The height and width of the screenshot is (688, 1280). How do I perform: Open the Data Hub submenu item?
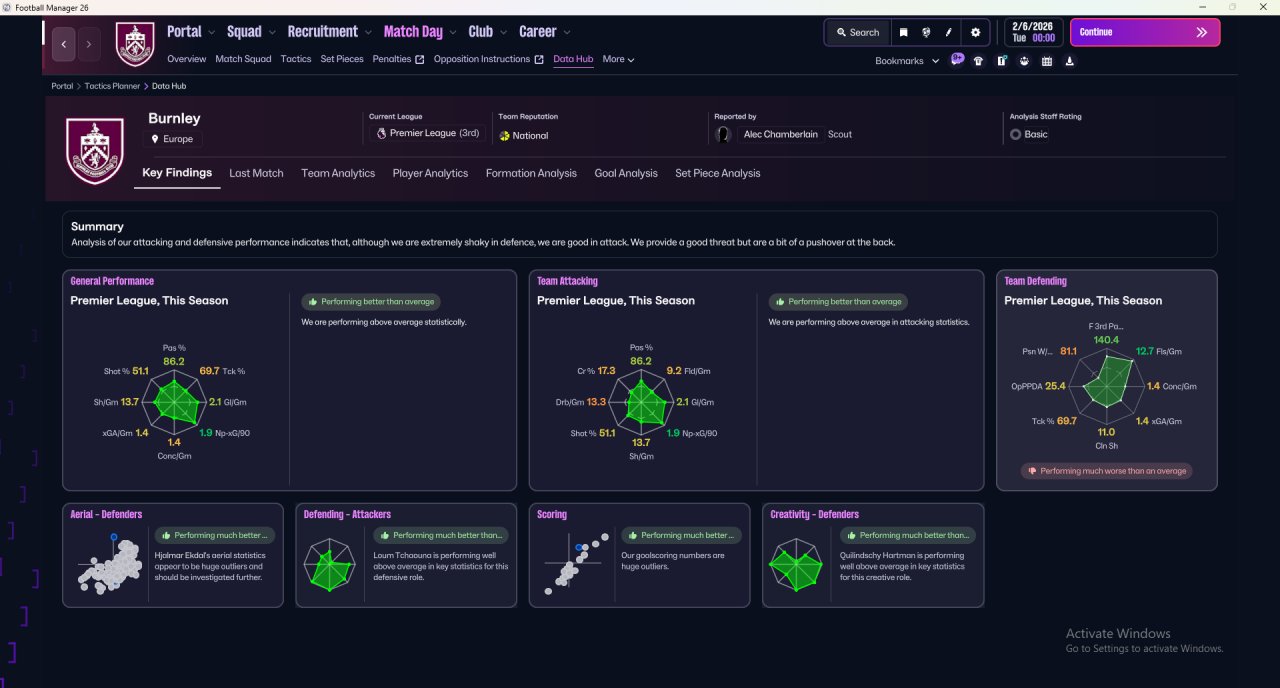pos(573,59)
